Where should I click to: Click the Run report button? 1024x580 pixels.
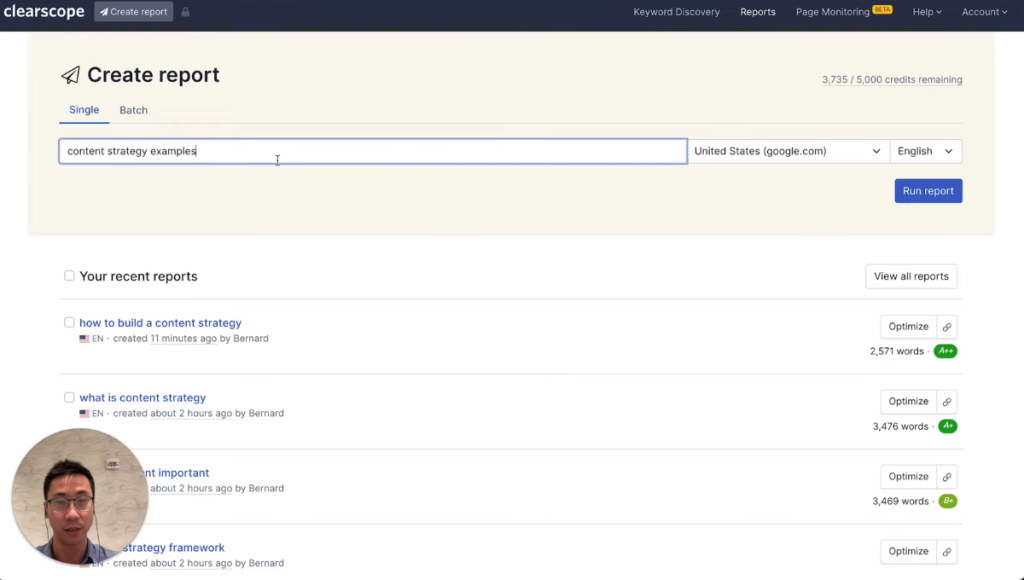tap(928, 190)
